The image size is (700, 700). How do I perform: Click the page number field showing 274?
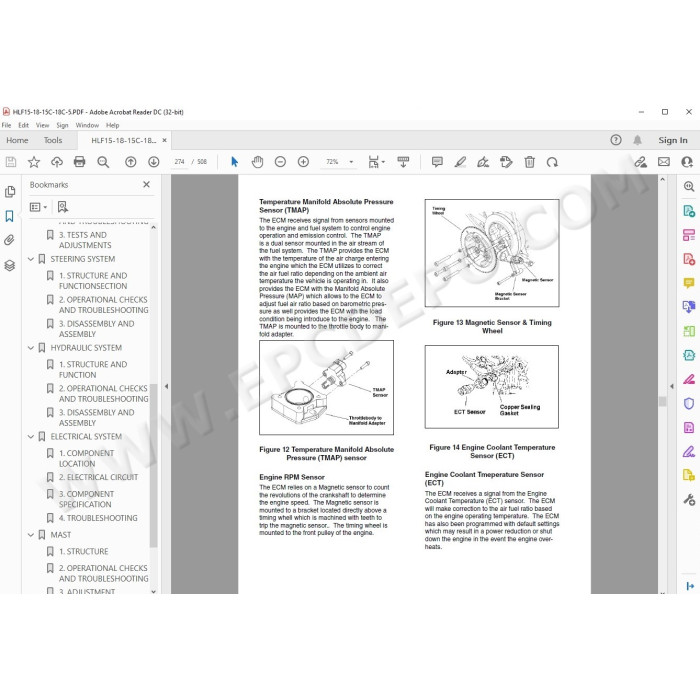(179, 162)
